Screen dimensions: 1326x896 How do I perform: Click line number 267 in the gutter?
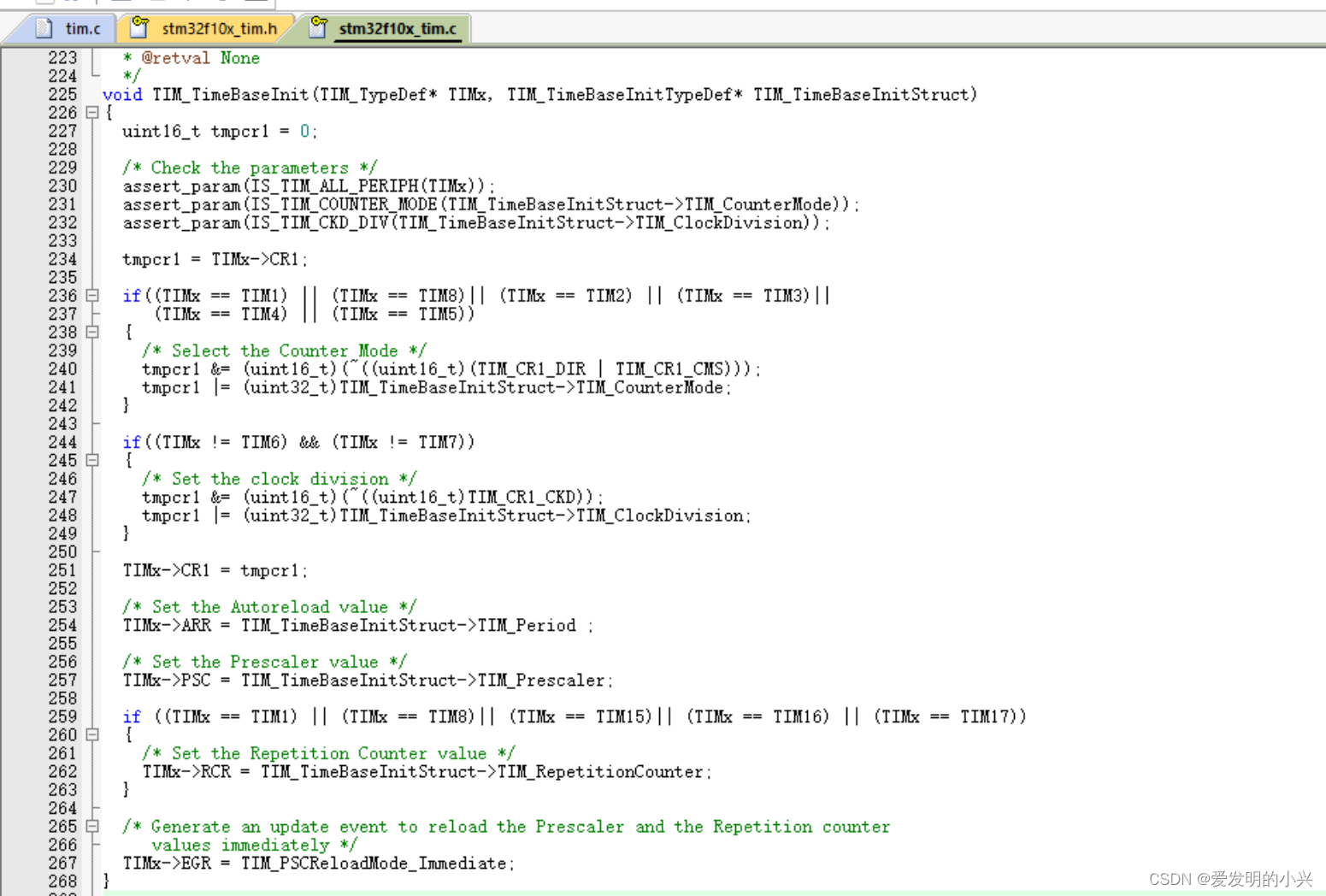click(x=62, y=864)
